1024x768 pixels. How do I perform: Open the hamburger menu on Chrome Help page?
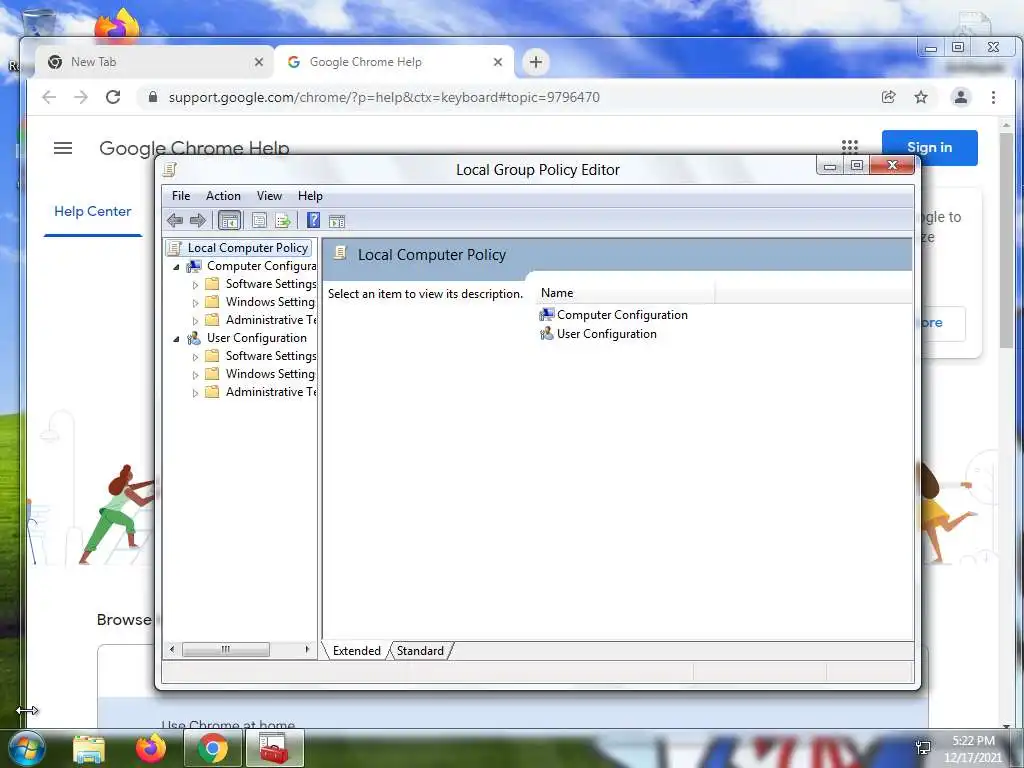(x=63, y=148)
